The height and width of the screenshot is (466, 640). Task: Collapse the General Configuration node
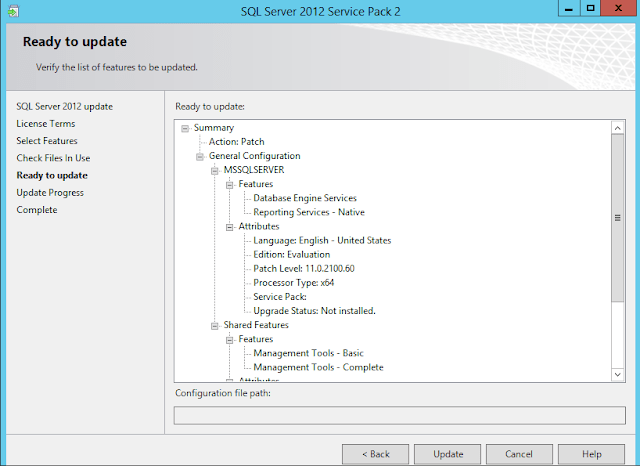click(x=200, y=156)
